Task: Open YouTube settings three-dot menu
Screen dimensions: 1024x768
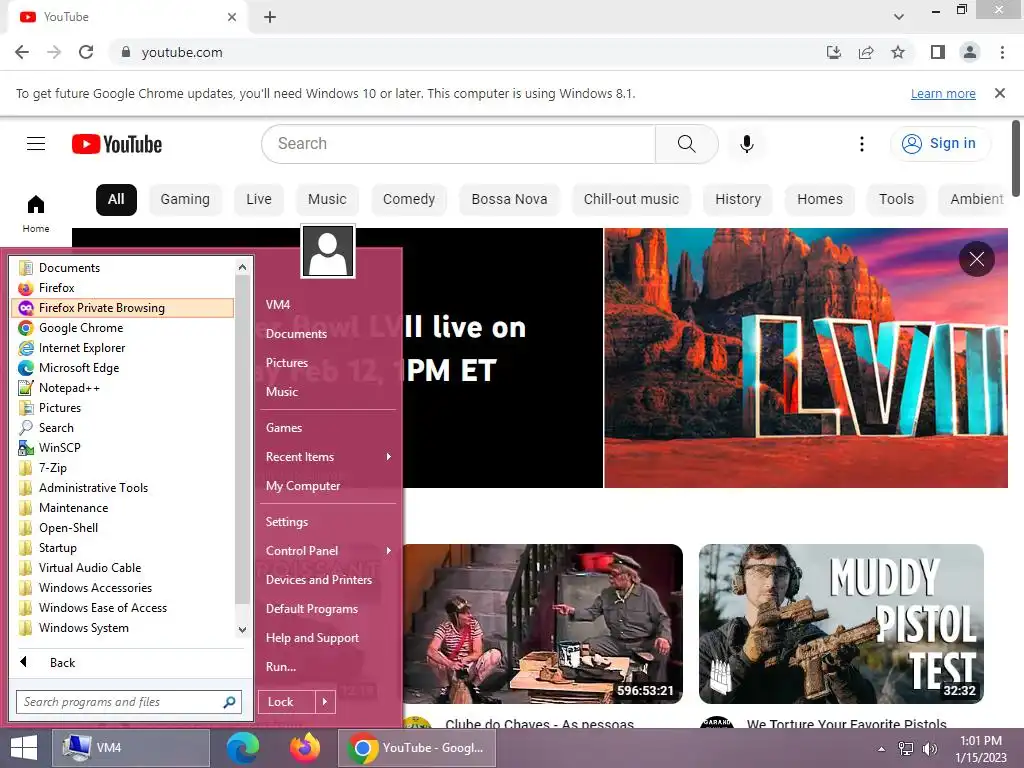Action: coord(862,144)
